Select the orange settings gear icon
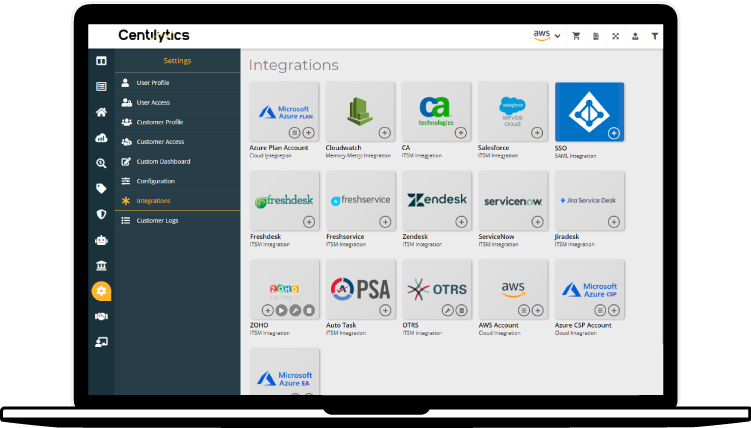 tap(101, 291)
